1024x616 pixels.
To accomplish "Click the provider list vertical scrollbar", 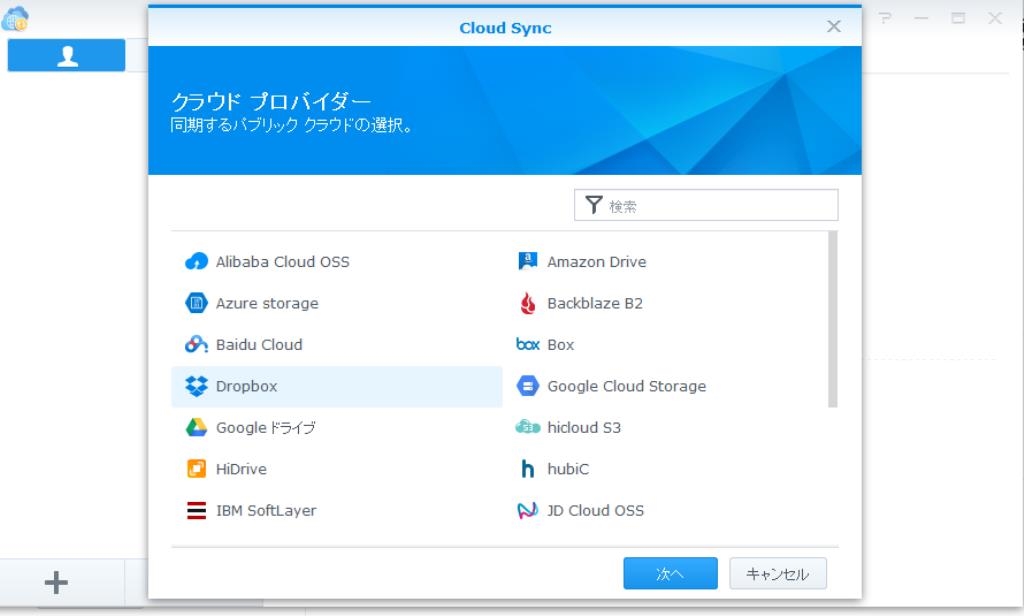I will [833, 320].
